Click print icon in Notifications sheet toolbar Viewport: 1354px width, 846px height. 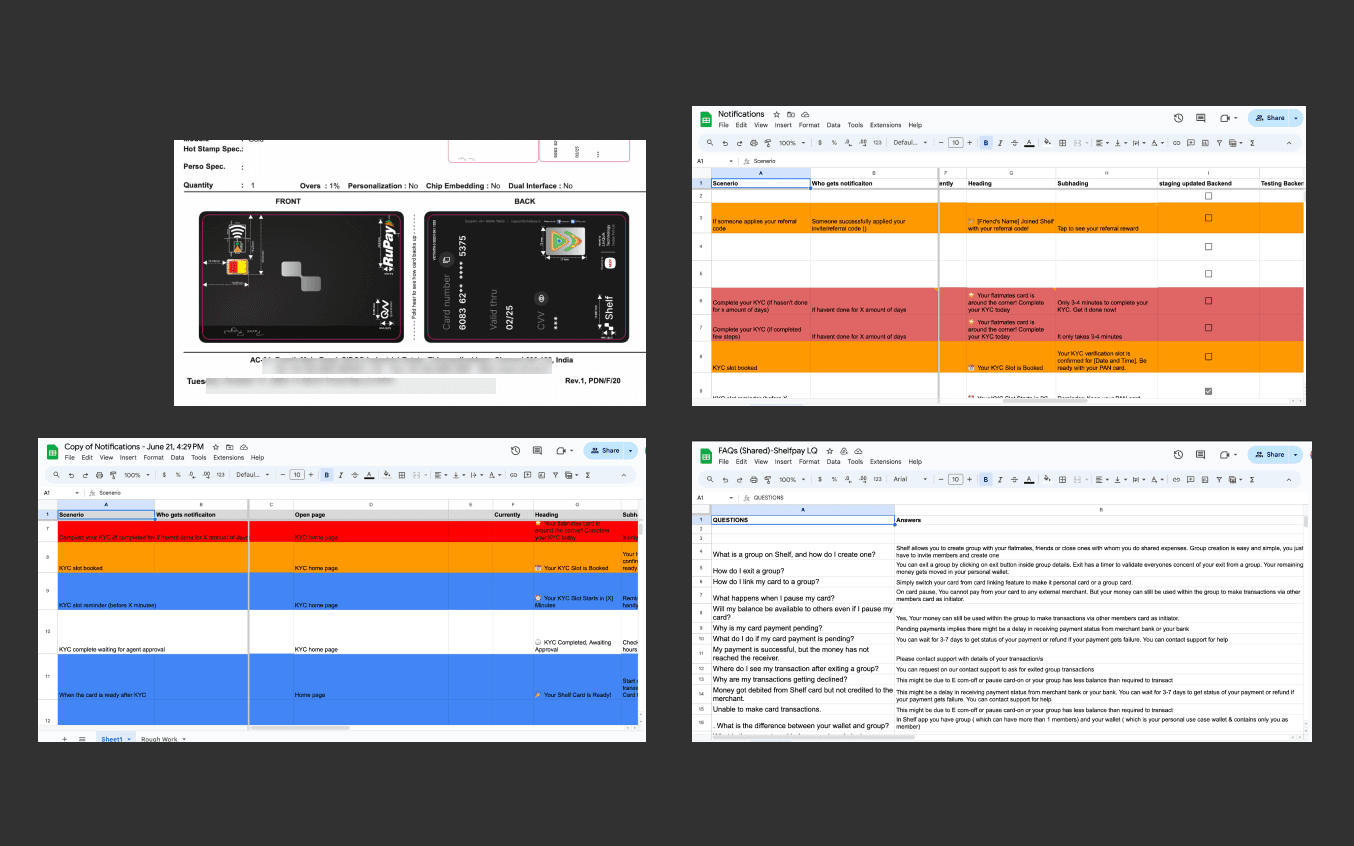[754, 143]
